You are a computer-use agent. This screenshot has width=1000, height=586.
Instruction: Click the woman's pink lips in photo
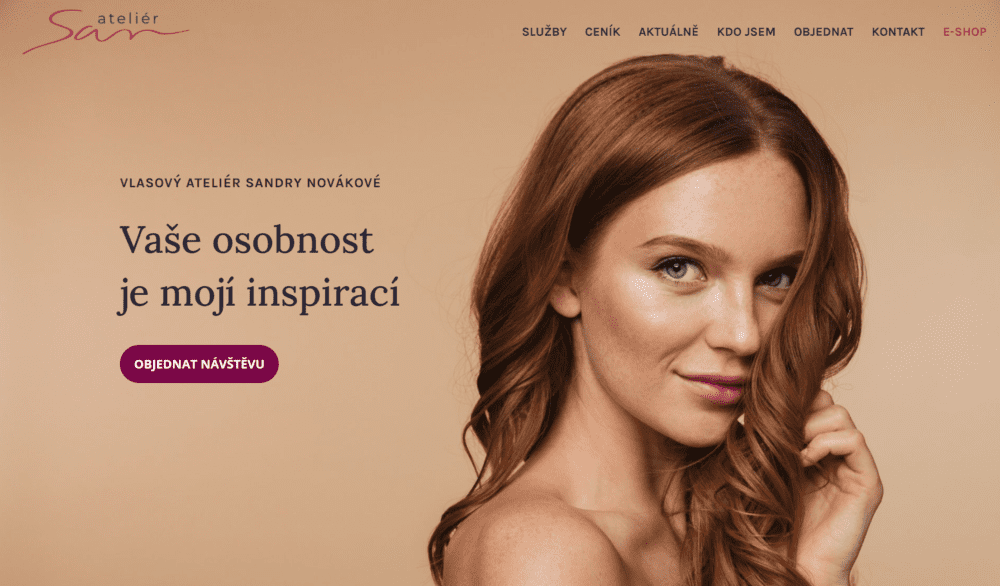[x=714, y=387]
